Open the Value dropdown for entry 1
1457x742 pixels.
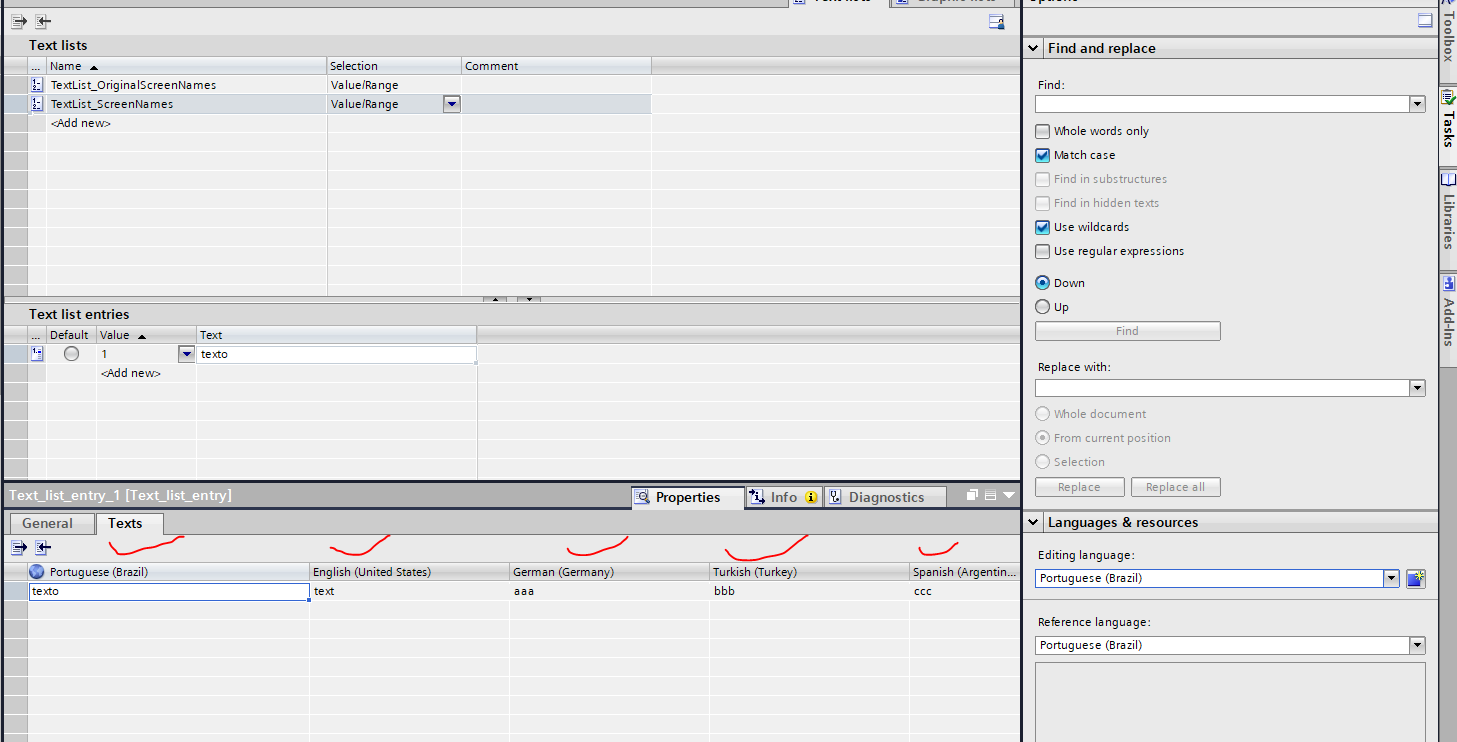186,354
